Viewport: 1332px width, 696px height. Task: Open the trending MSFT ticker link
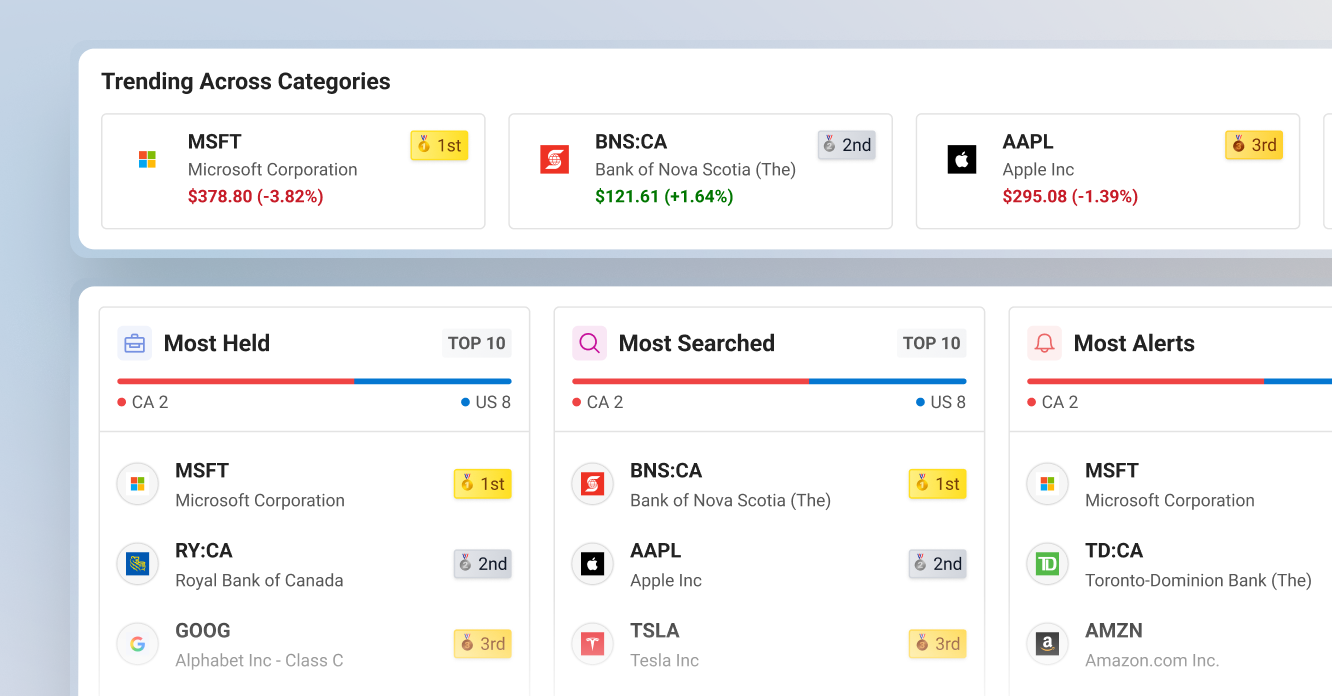click(214, 142)
